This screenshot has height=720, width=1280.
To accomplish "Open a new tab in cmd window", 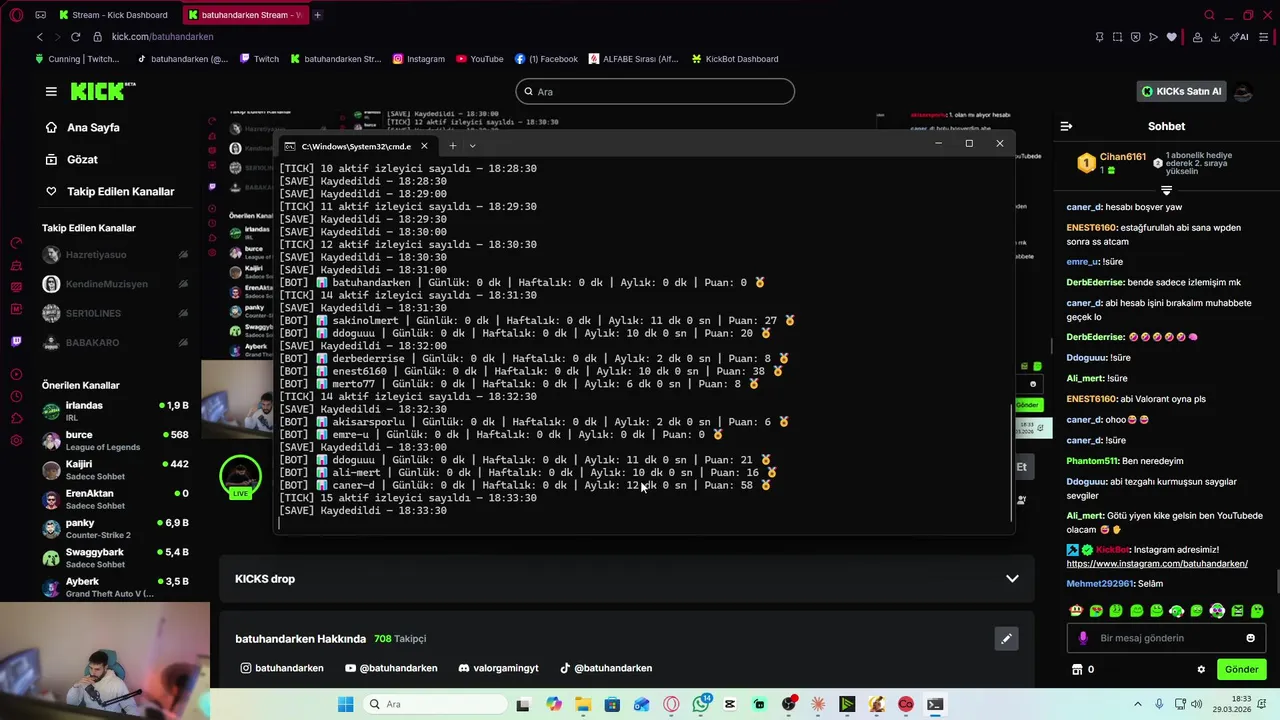I will 452,146.
